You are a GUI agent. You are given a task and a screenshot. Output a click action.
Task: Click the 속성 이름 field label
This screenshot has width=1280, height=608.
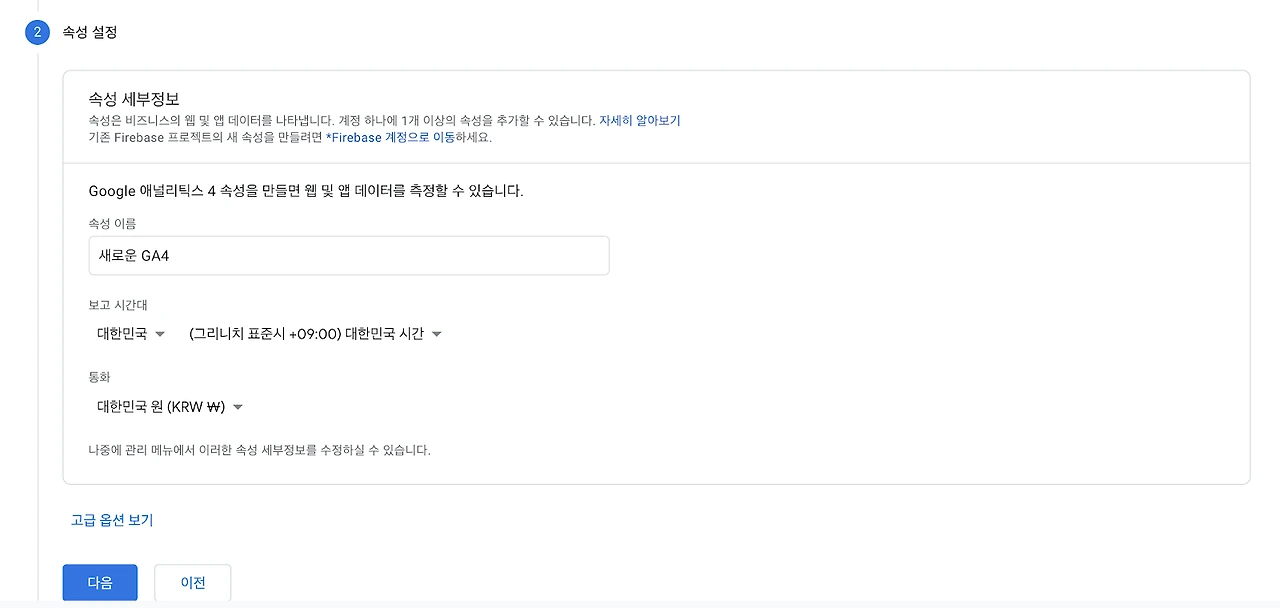click(x=112, y=223)
